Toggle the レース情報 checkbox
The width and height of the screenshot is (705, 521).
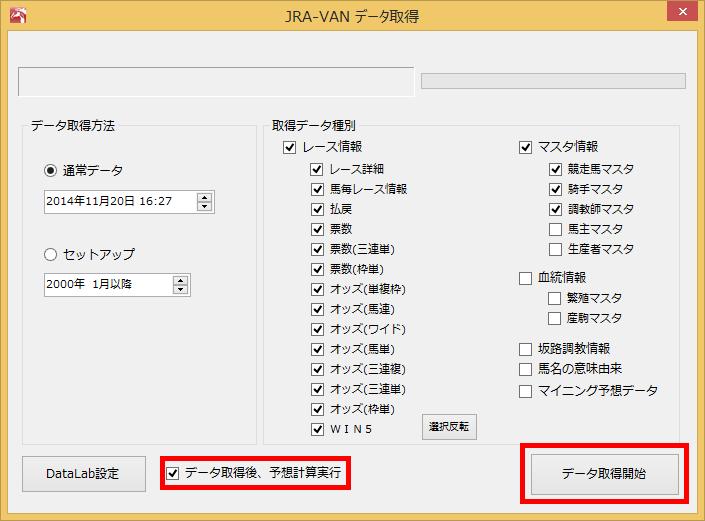pyautogui.click(x=290, y=147)
